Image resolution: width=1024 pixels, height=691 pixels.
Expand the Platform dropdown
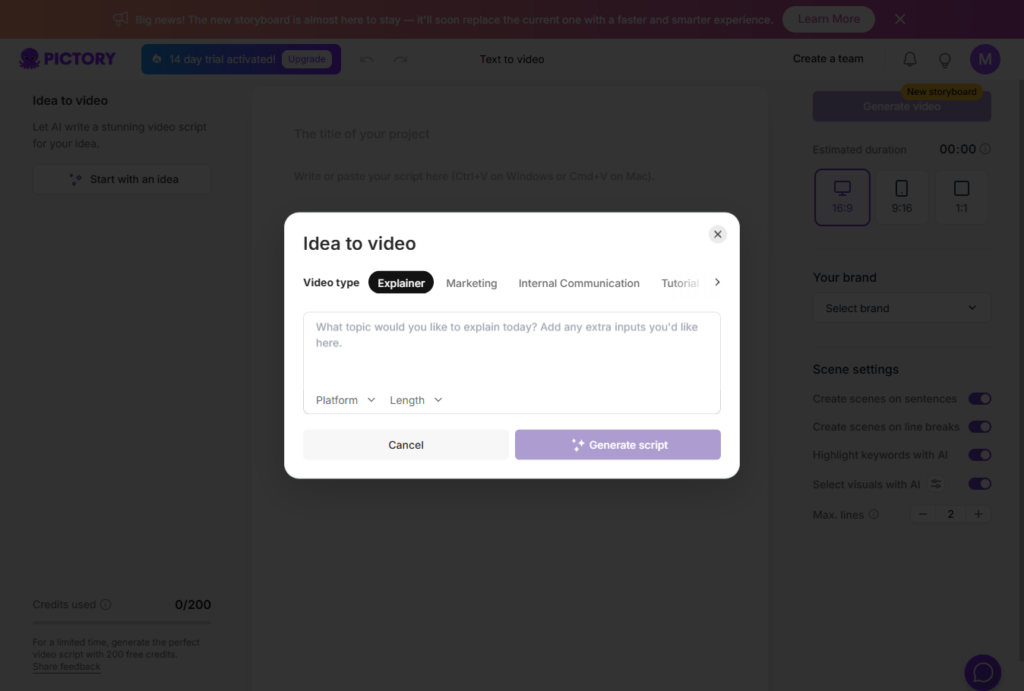coord(346,400)
